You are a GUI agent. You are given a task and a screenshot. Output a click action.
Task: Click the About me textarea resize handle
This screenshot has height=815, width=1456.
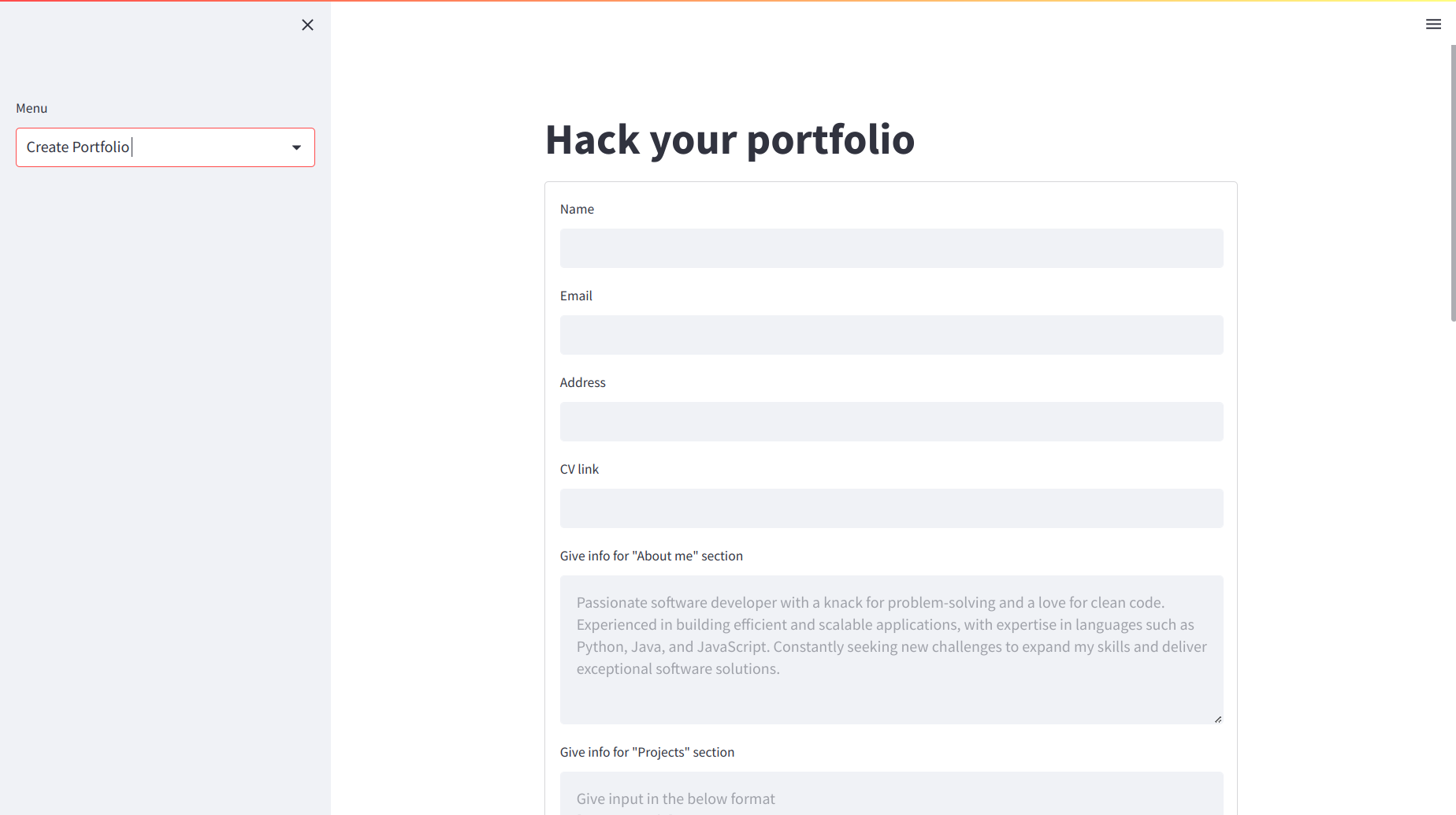[1217, 719]
